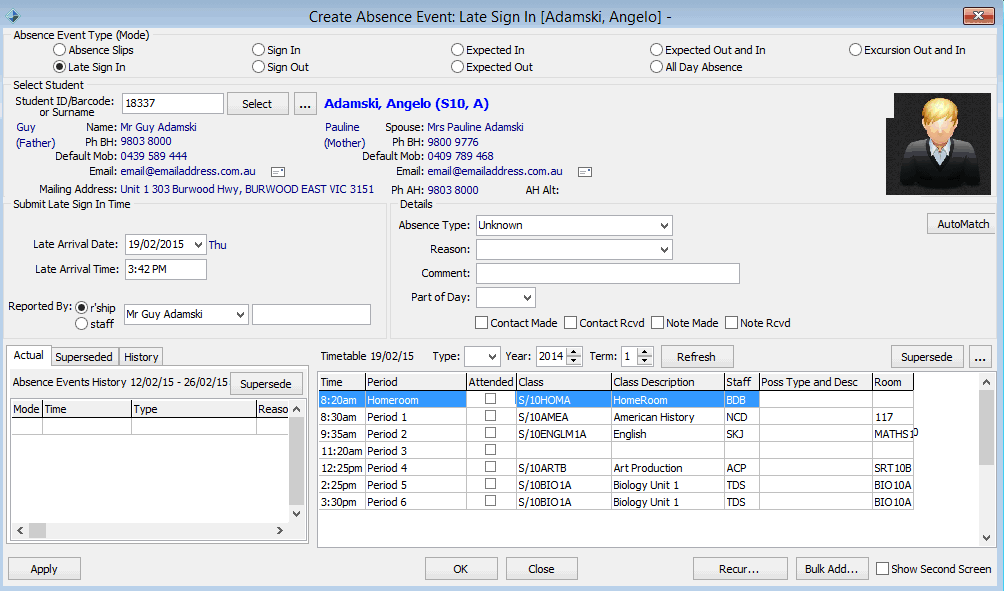Click the student photo thumbnail

tap(938, 144)
